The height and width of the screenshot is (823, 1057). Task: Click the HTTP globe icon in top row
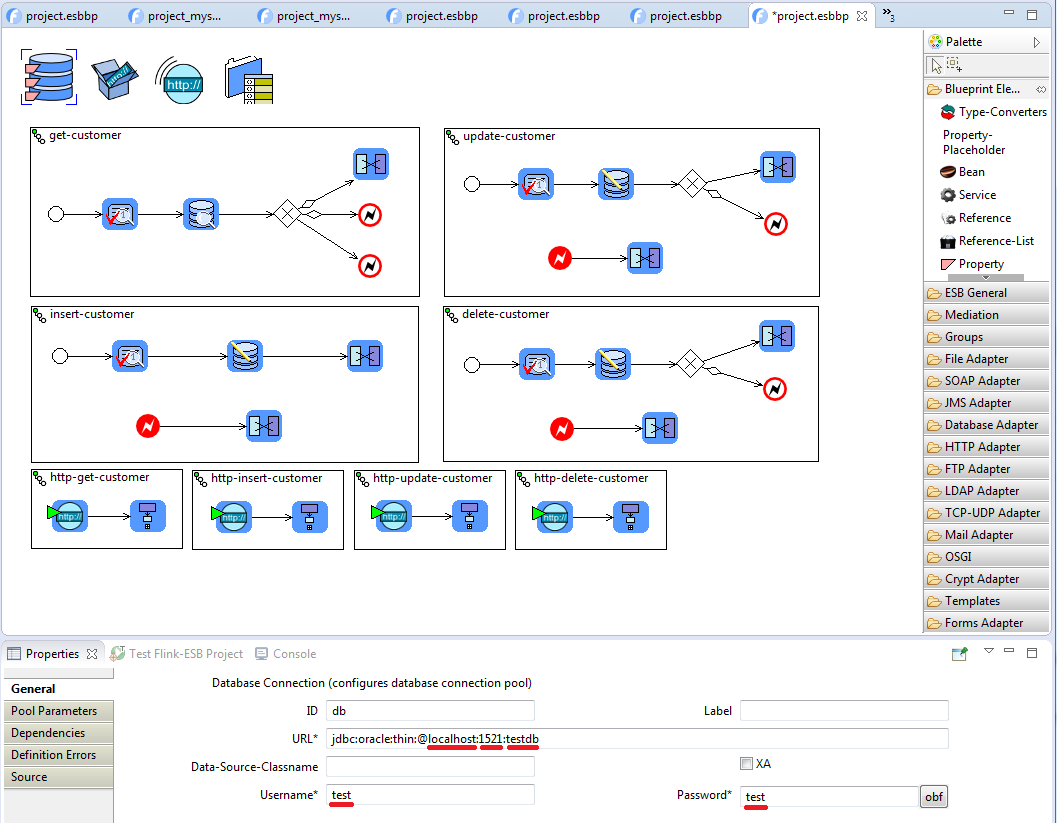pyautogui.click(x=180, y=82)
